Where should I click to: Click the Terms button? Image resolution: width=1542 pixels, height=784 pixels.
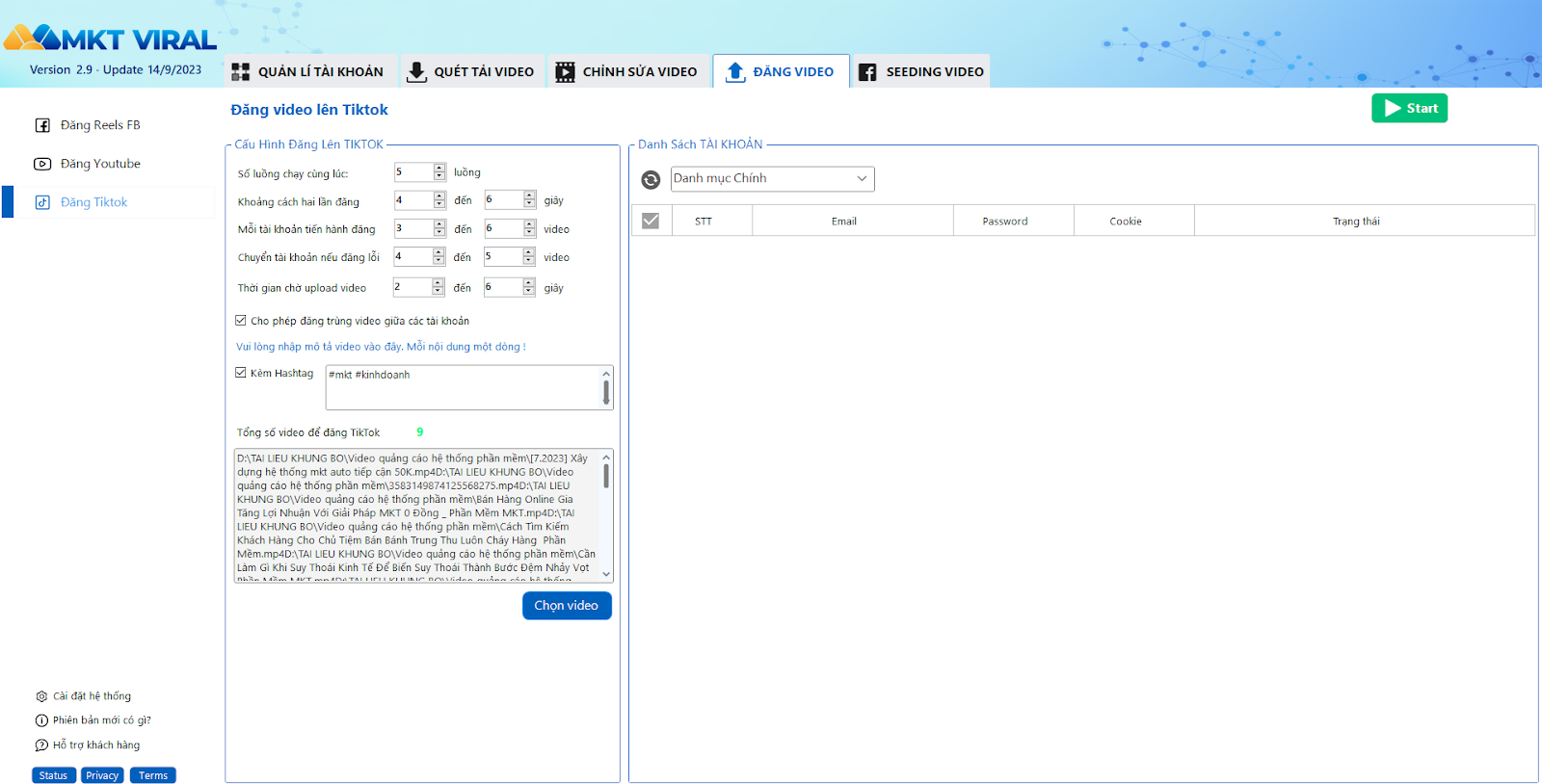click(x=153, y=775)
